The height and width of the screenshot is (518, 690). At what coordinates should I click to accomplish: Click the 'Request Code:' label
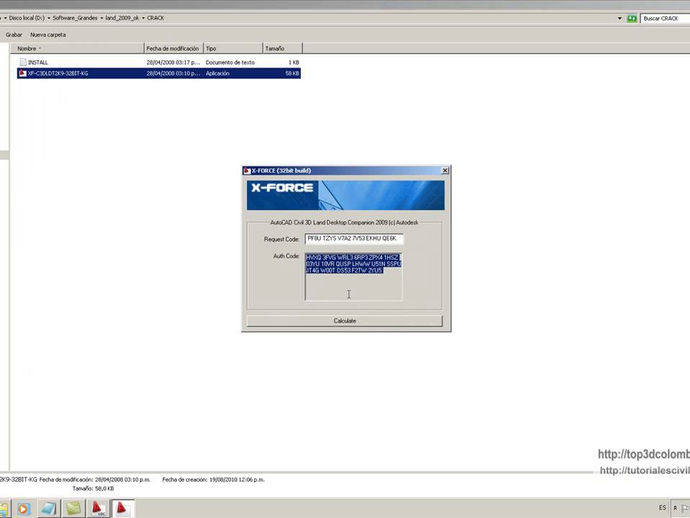pyautogui.click(x=281, y=239)
